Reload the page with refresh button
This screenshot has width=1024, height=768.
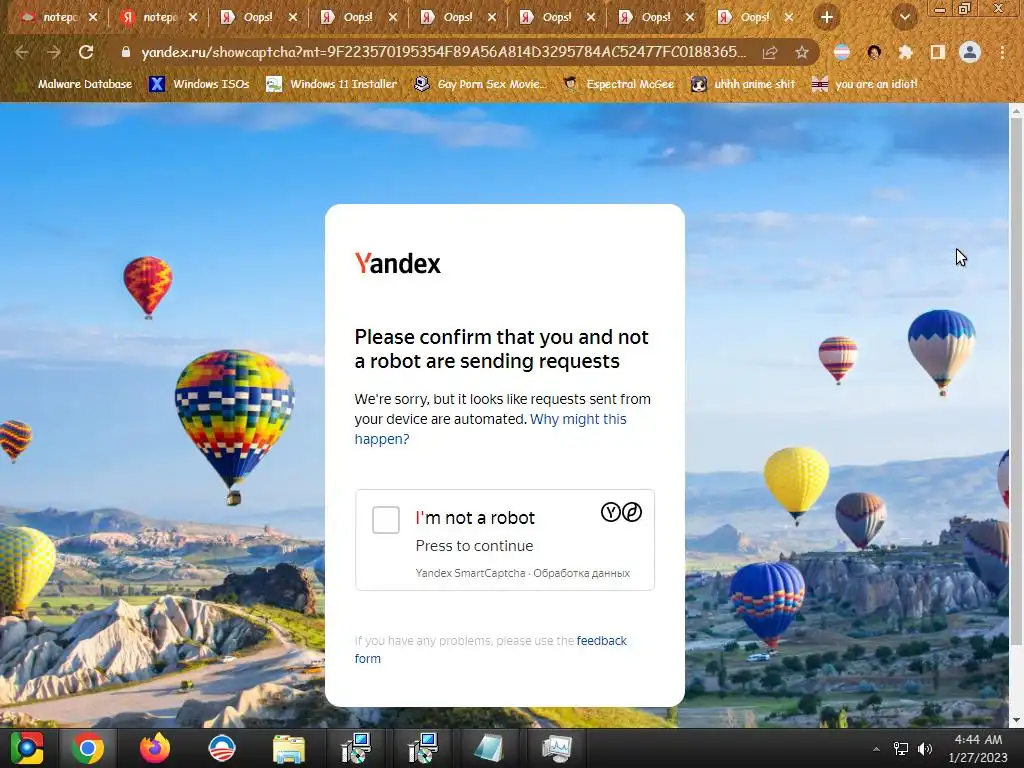pyautogui.click(x=86, y=52)
